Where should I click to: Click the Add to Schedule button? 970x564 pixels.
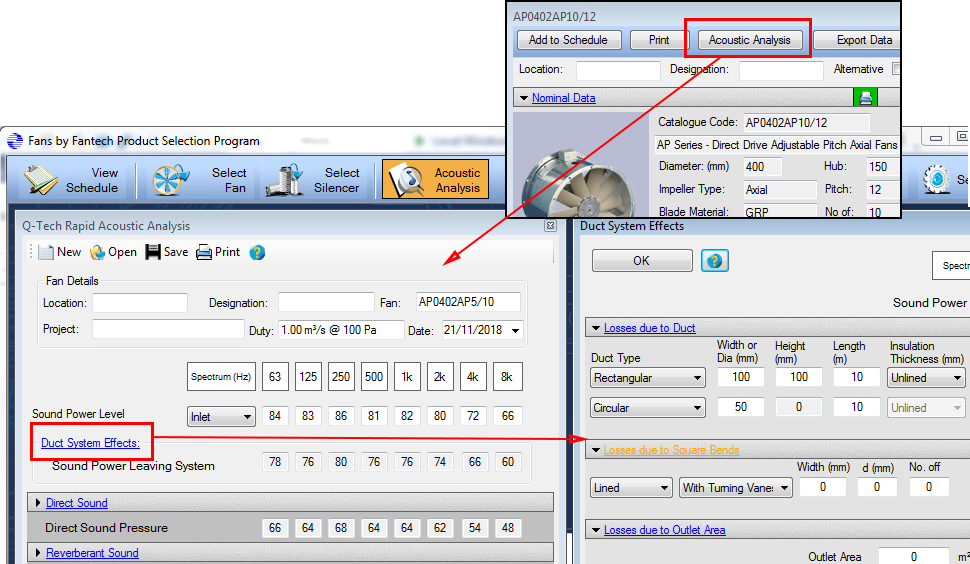[568, 40]
